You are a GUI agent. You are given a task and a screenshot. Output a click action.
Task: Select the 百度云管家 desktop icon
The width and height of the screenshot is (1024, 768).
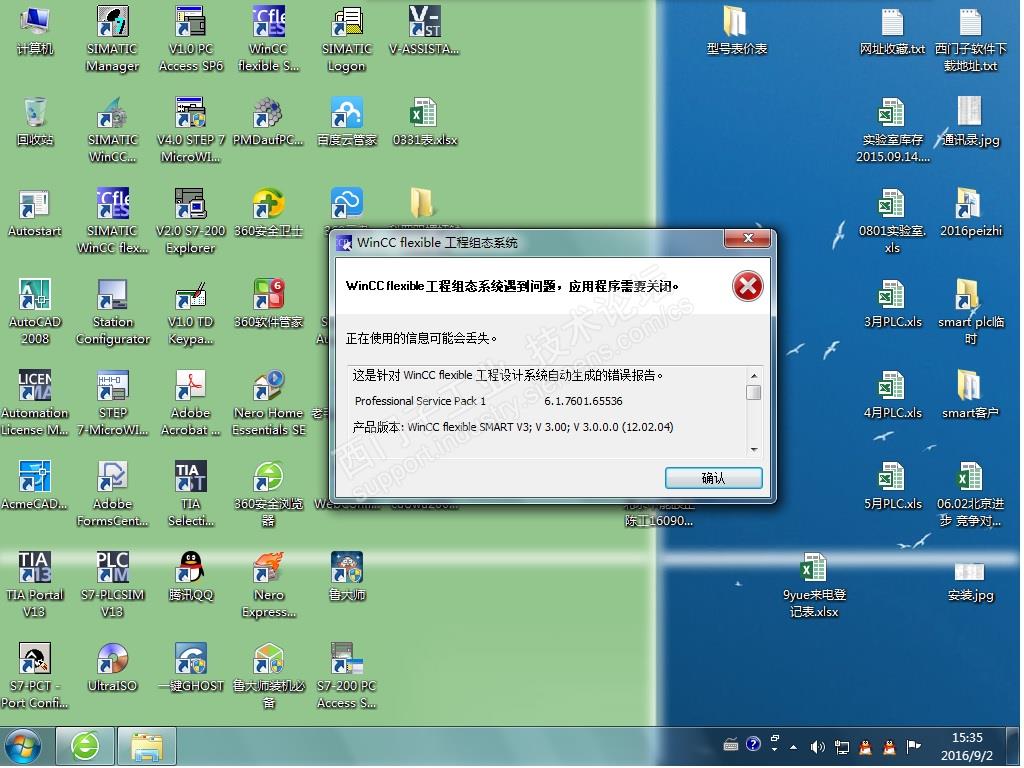coord(346,122)
